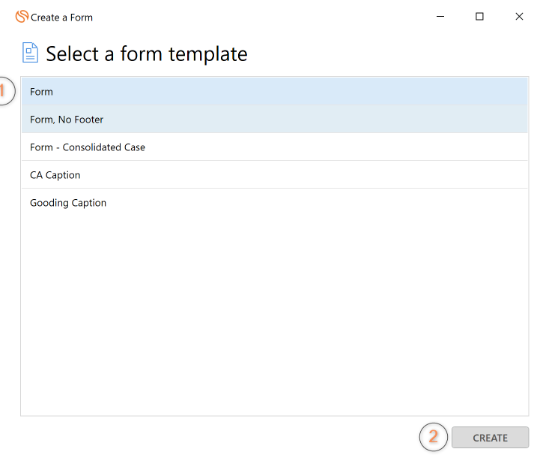541x456 pixels.
Task: Click the CREATE button
Action: 490,437
